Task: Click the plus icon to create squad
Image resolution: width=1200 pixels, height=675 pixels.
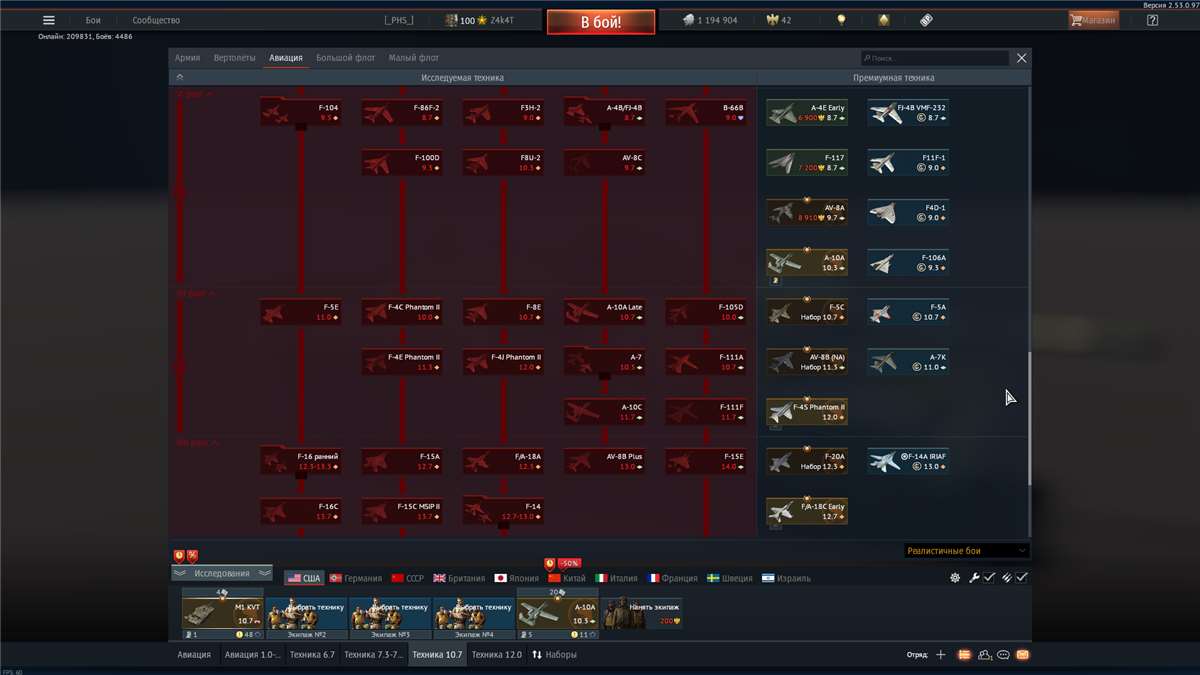Action: [940, 654]
